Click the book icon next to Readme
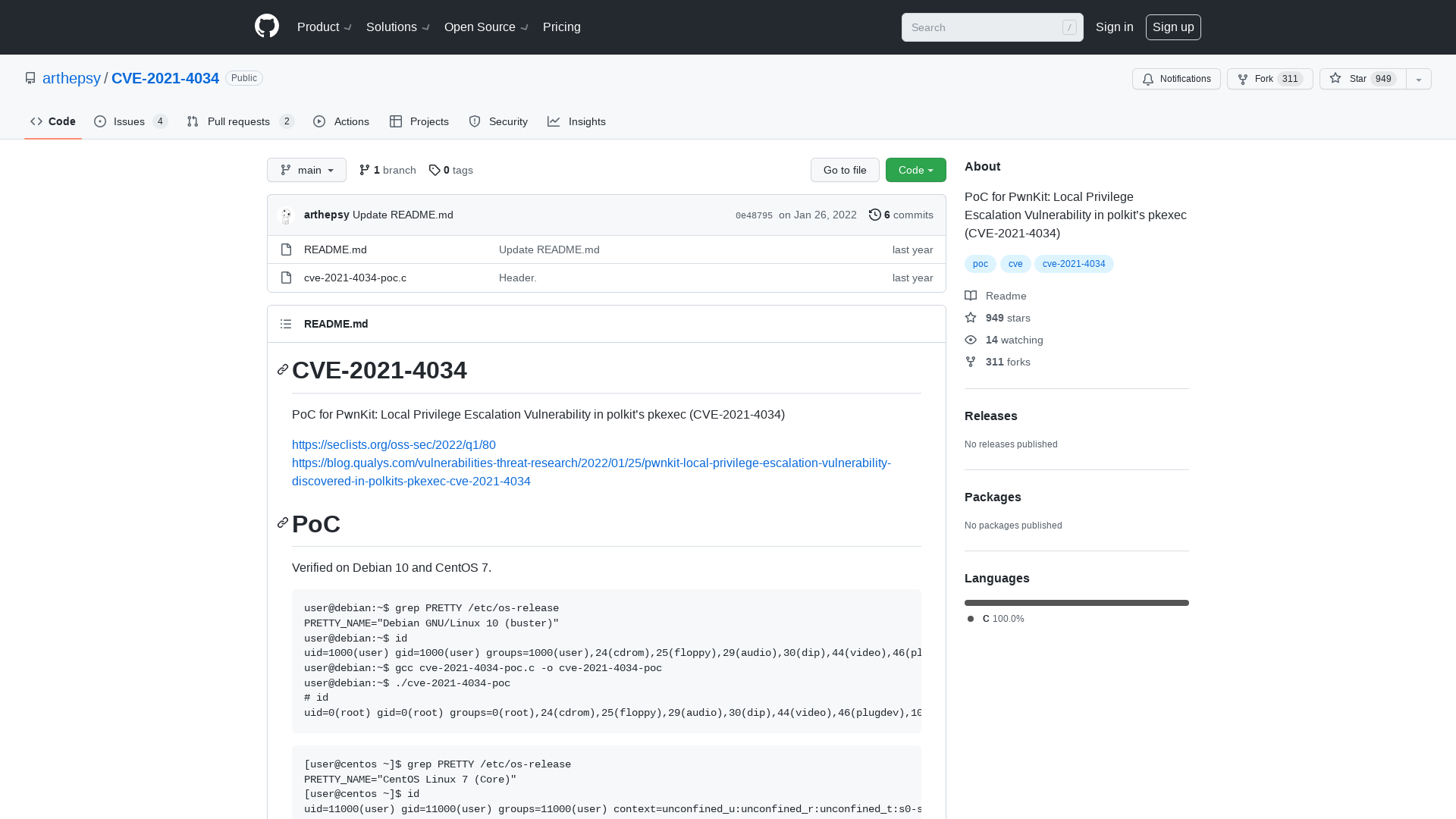This screenshot has height=819, width=1456. tap(971, 296)
